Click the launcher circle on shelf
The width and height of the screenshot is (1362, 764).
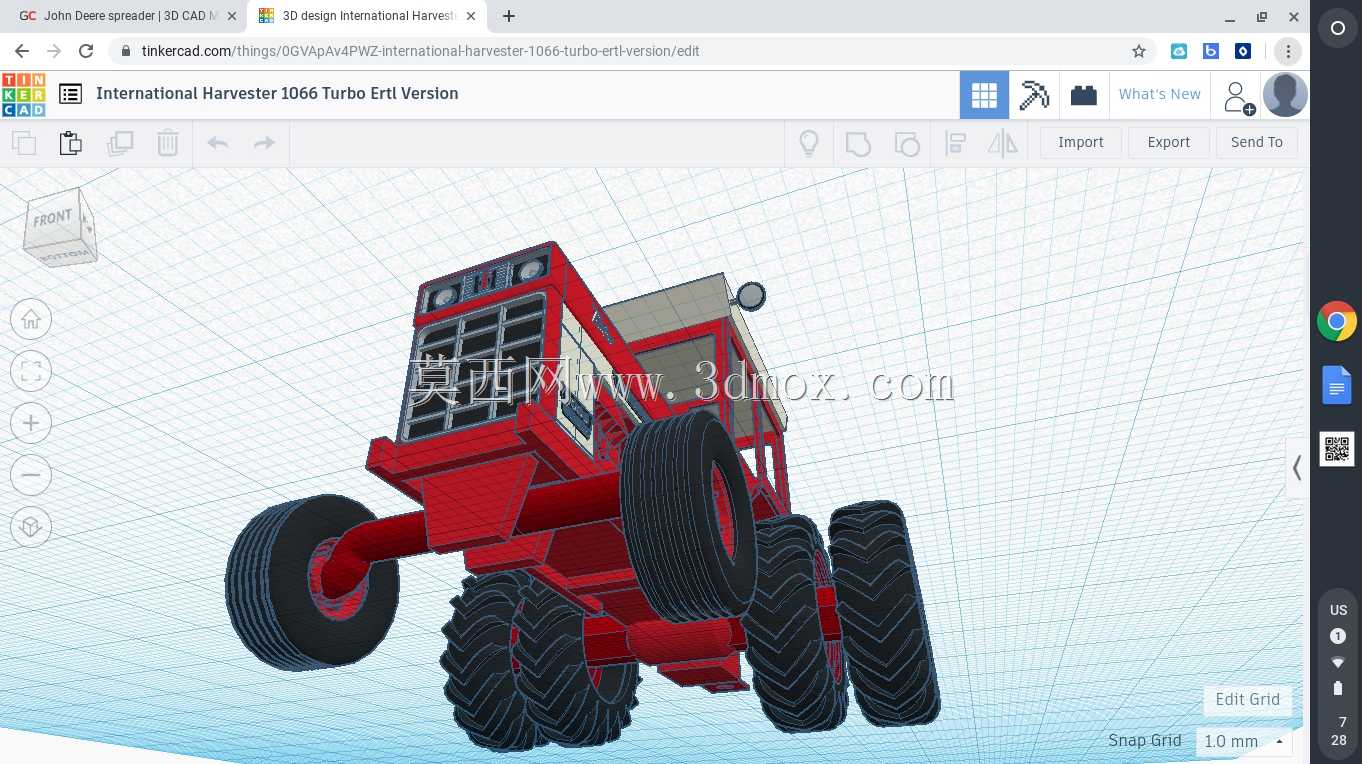1338,29
